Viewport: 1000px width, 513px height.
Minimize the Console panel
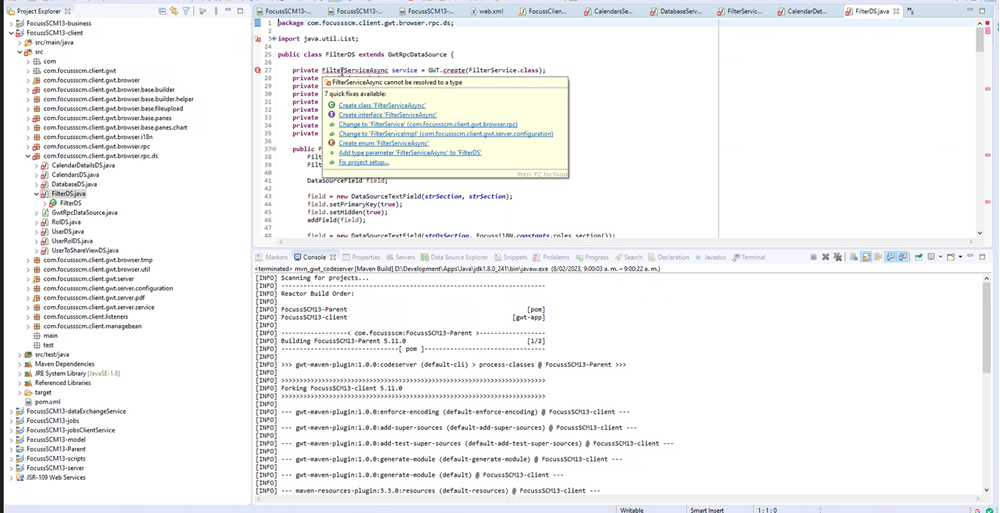coord(970,255)
